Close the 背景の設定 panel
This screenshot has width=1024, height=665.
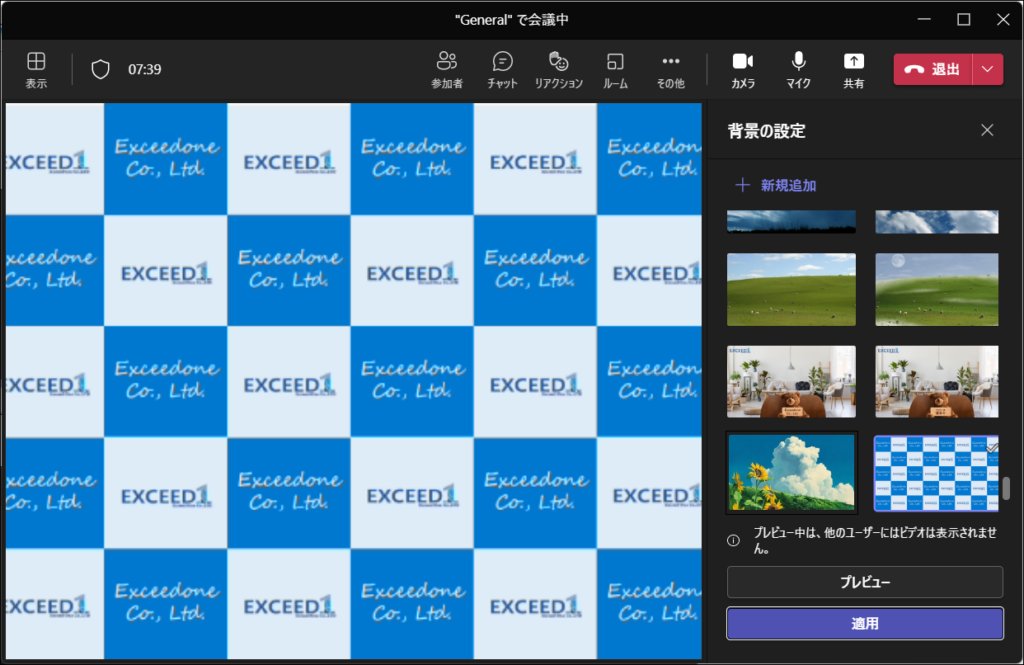point(987,130)
